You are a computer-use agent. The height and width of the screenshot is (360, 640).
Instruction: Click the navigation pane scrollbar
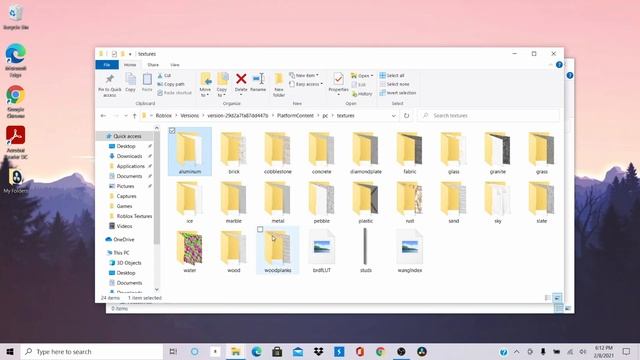click(157, 188)
